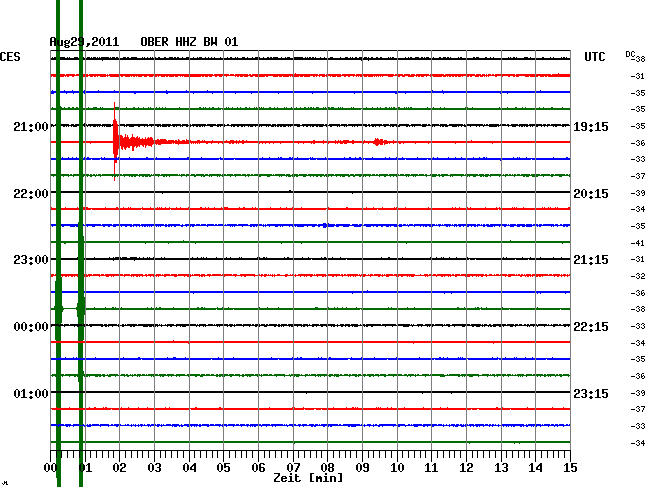Select the 00:00 local time label

point(31,327)
